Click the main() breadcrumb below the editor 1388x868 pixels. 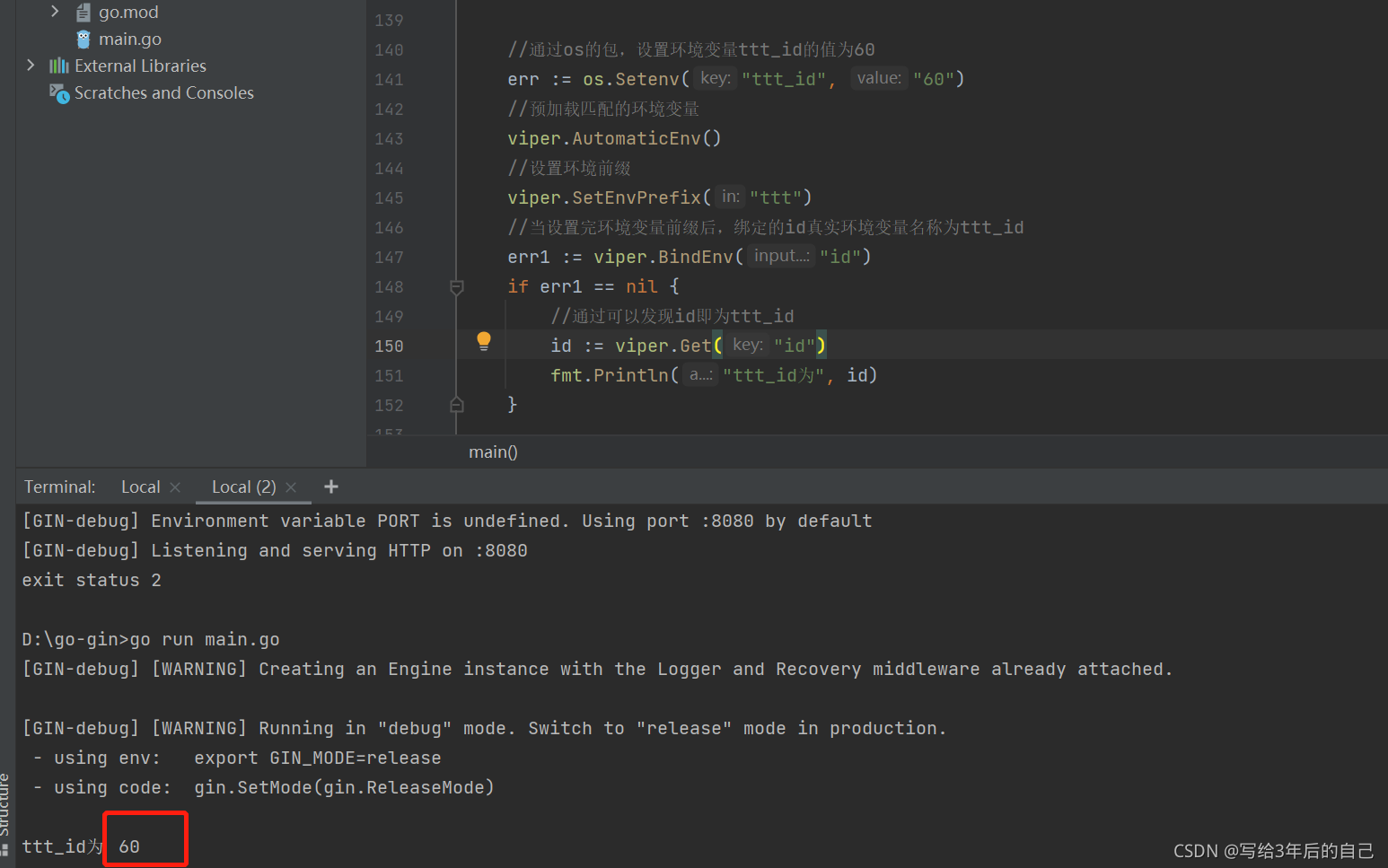pyautogui.click(x=492, y=452)
